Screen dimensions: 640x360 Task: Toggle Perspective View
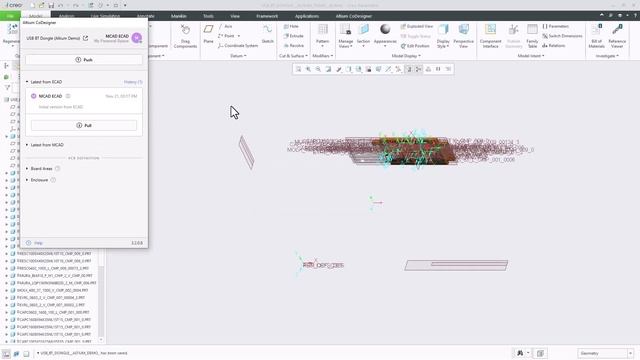463,36
